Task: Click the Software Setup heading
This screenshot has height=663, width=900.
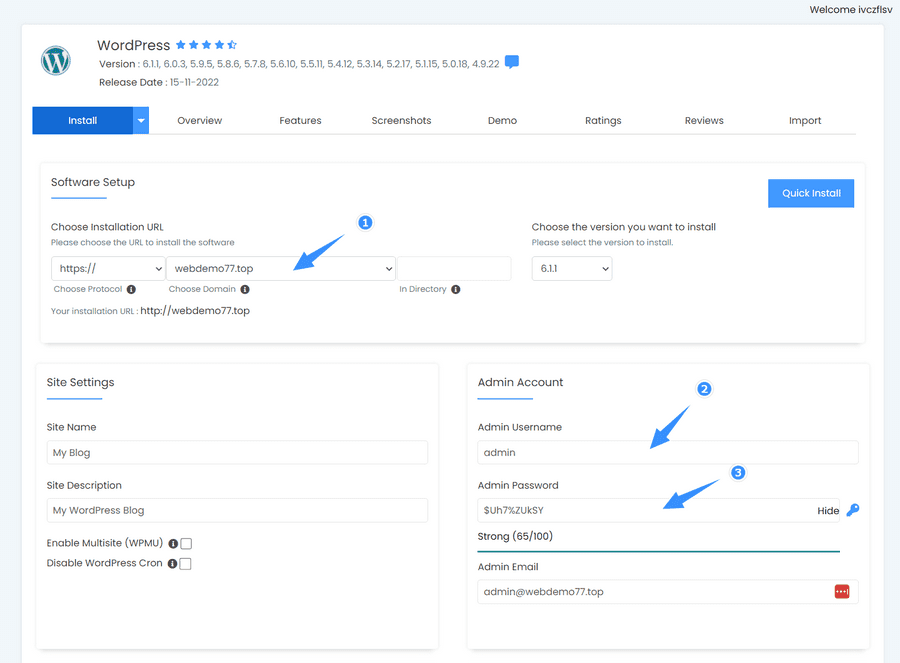Action: click(93, 182)
